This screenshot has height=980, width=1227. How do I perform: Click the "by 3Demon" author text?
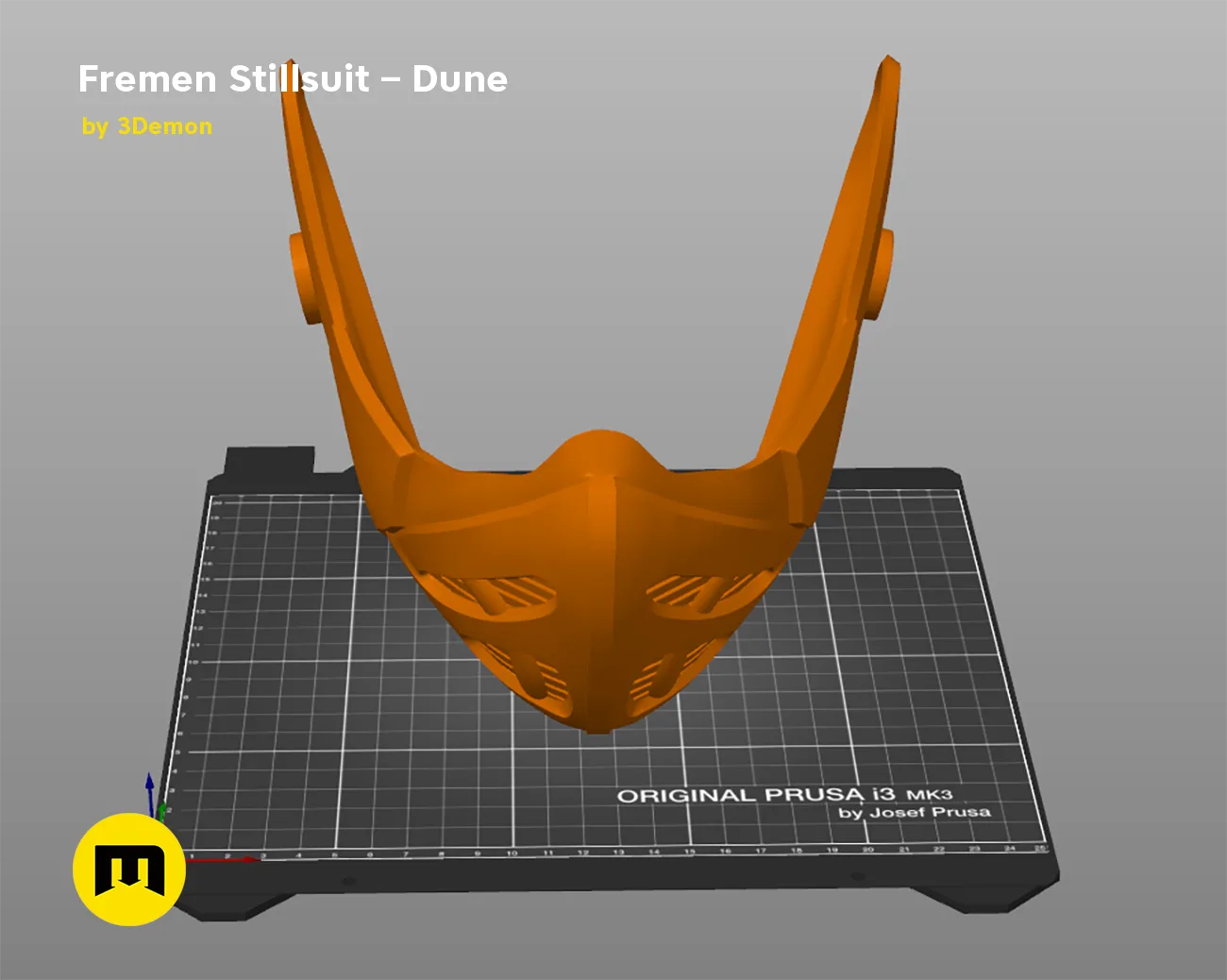pyautogui.click(x=147, y=127)
